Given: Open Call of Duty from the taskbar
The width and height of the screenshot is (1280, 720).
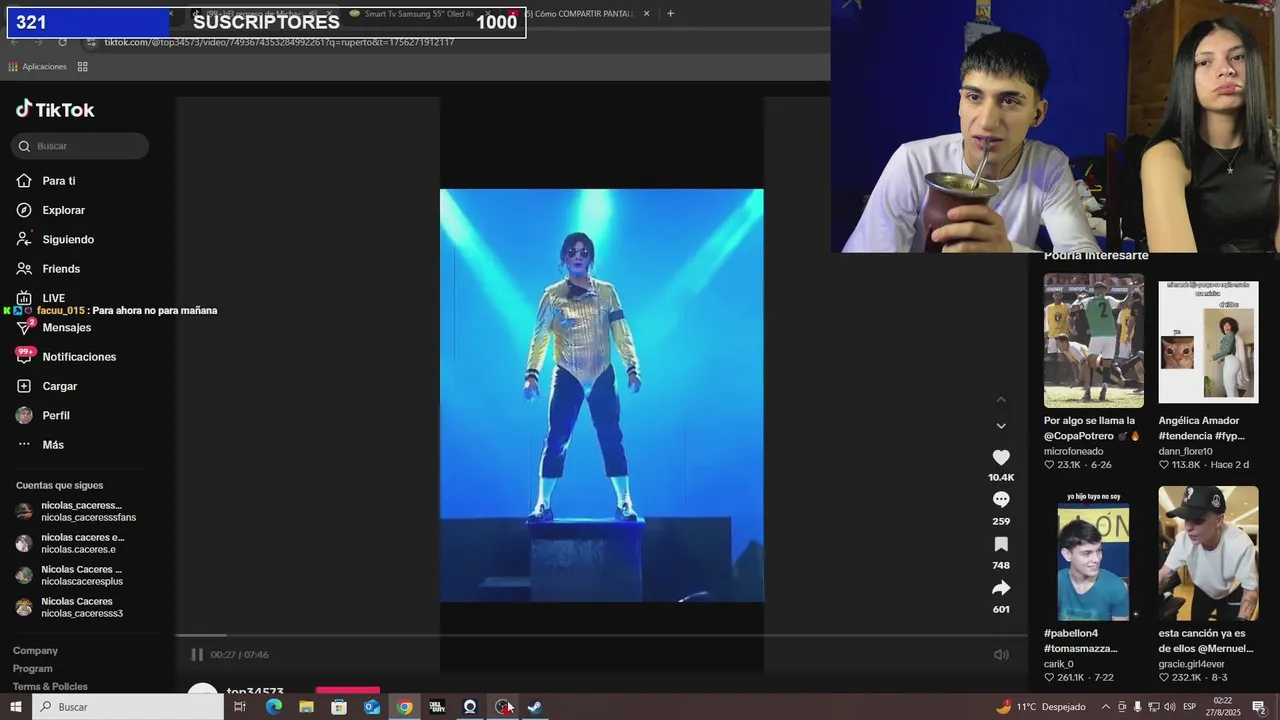Looking at the screenshot, I should 437,707.
